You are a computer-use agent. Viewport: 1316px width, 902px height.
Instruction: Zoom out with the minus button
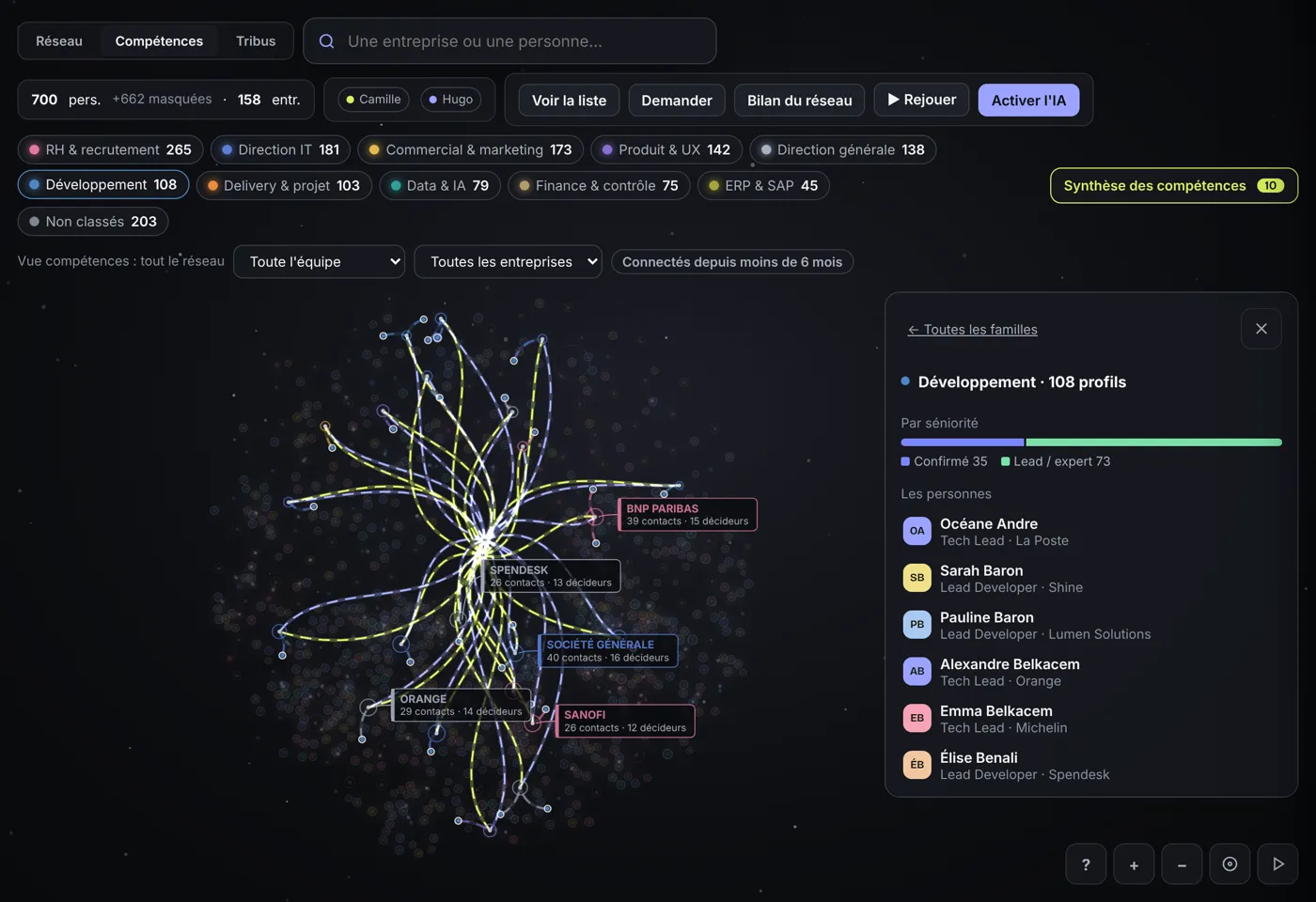1182,864
